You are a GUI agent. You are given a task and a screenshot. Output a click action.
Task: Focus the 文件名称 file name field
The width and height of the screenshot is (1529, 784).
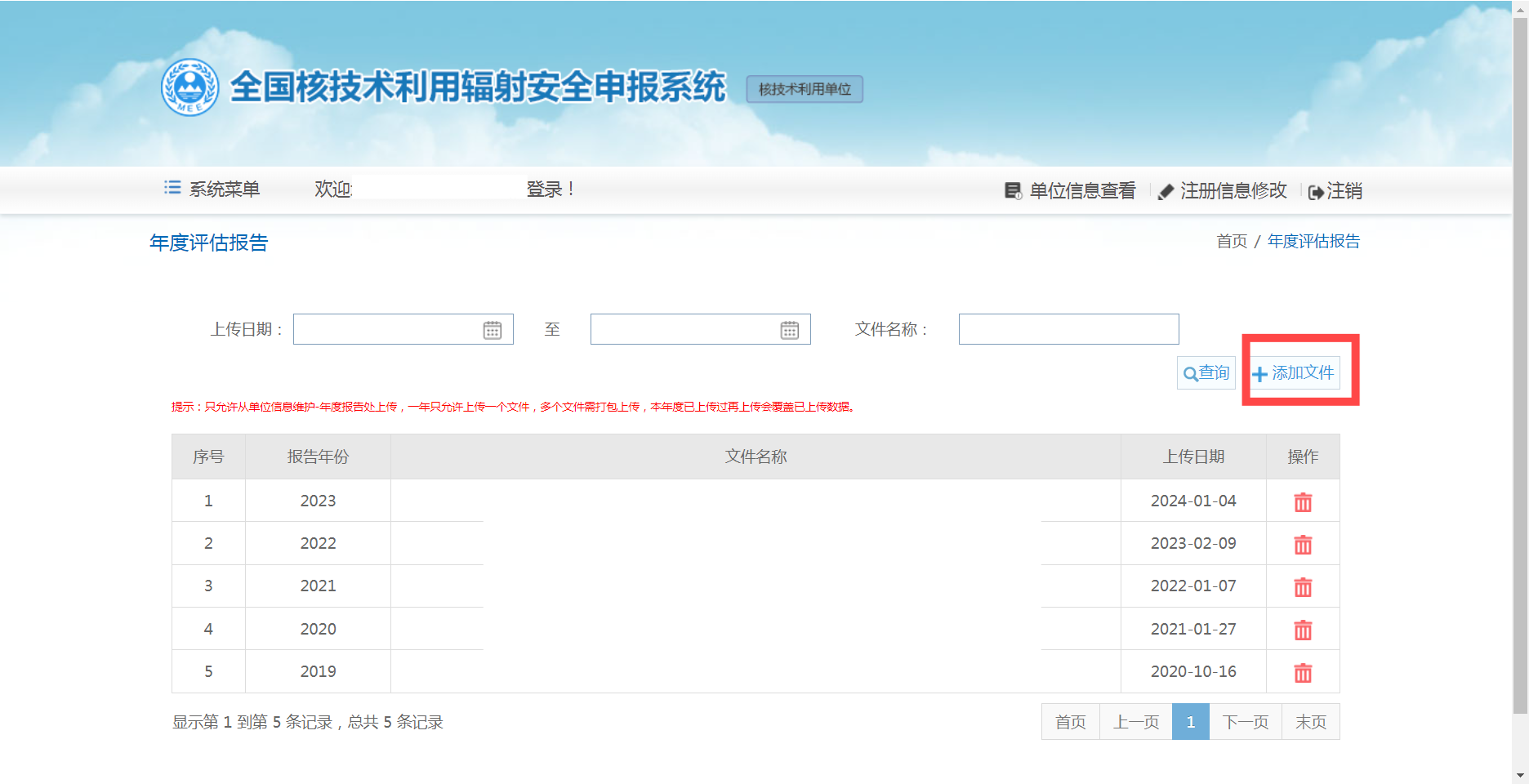click(1068, 329)
